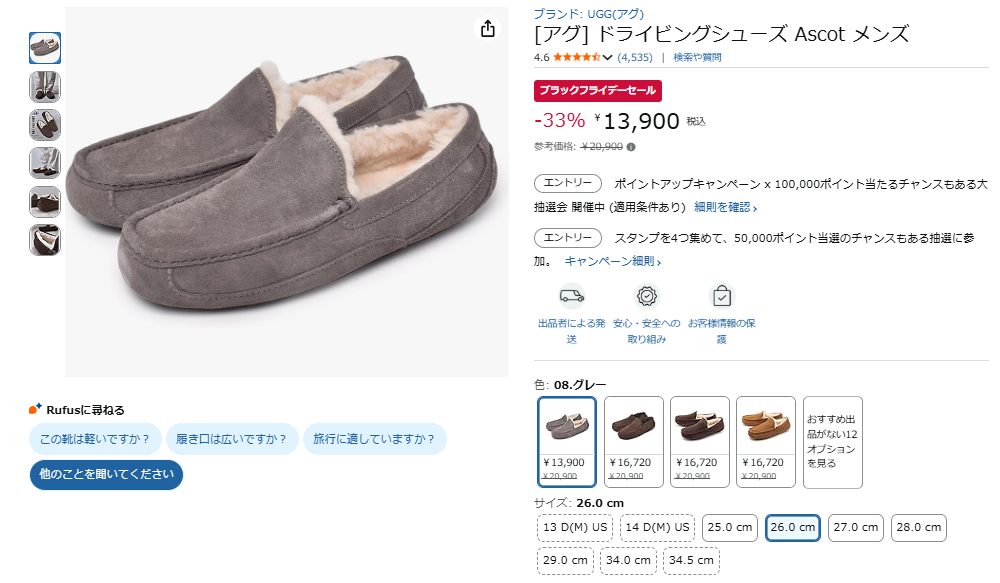Click the delivery truck icon

[x=572, y=296]
